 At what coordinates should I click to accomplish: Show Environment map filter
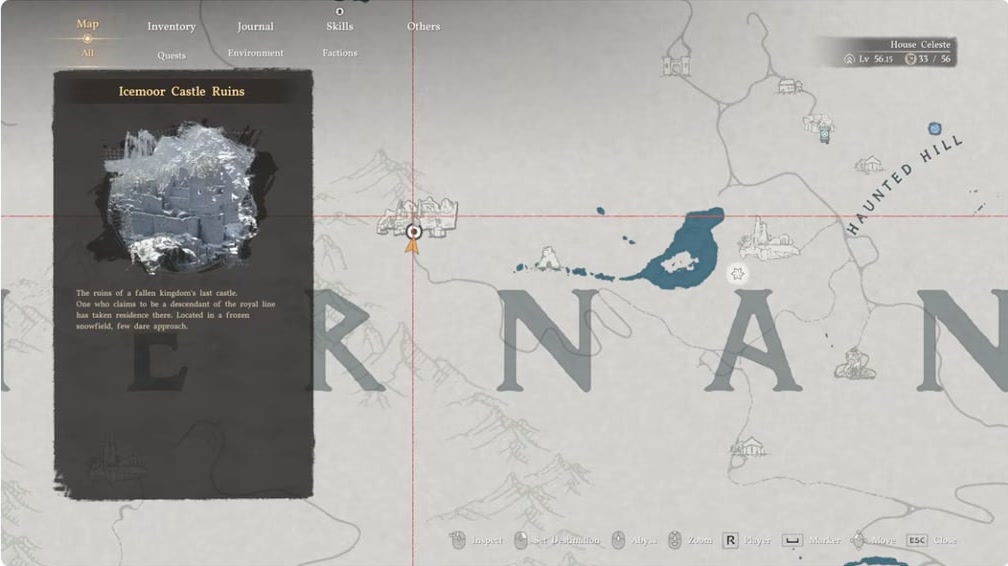coord(255,53)
